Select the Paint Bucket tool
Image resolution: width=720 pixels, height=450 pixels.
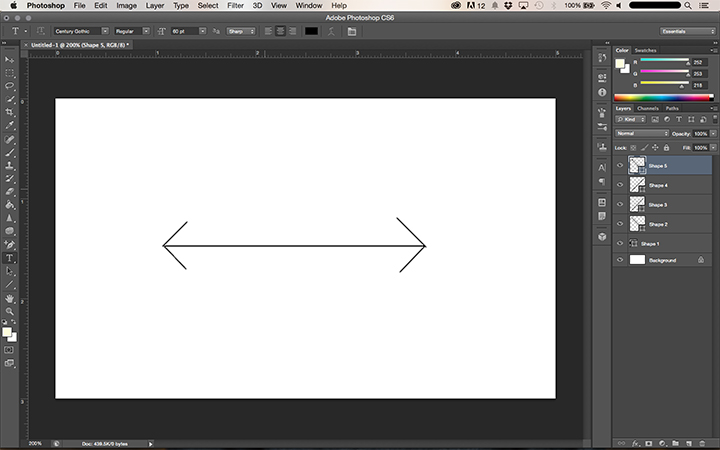coord(9,205)
